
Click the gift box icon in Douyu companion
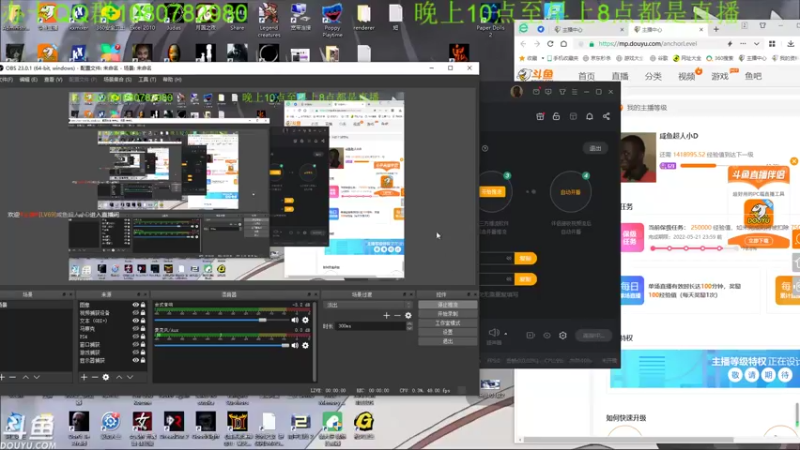pos(540,116)
